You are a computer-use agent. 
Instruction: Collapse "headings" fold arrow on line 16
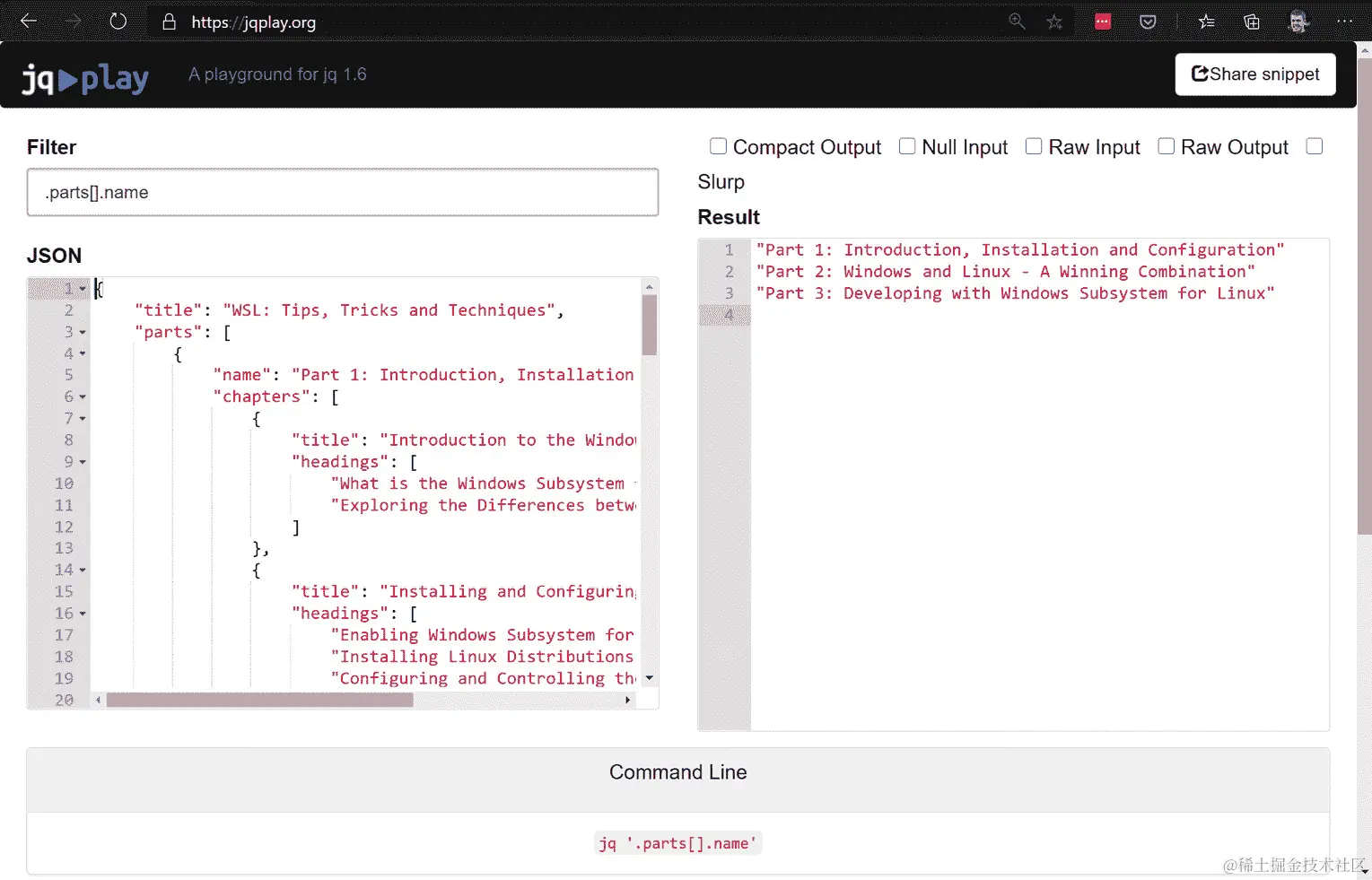tap(83, 614)
